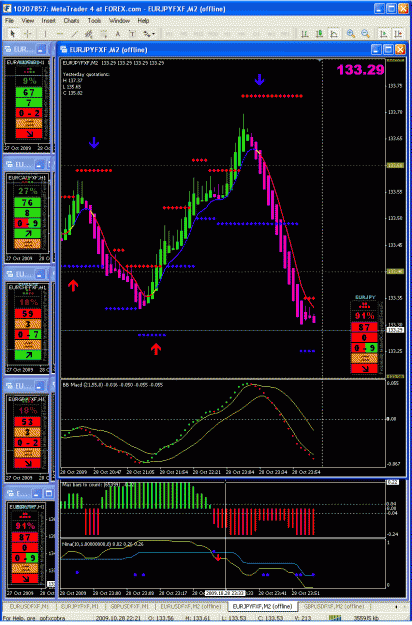This screenshot has height=625, width=412.
Task: Click the red 53 box in fourth mini chart
Action: pyautogui.click(x=27, y=422)
